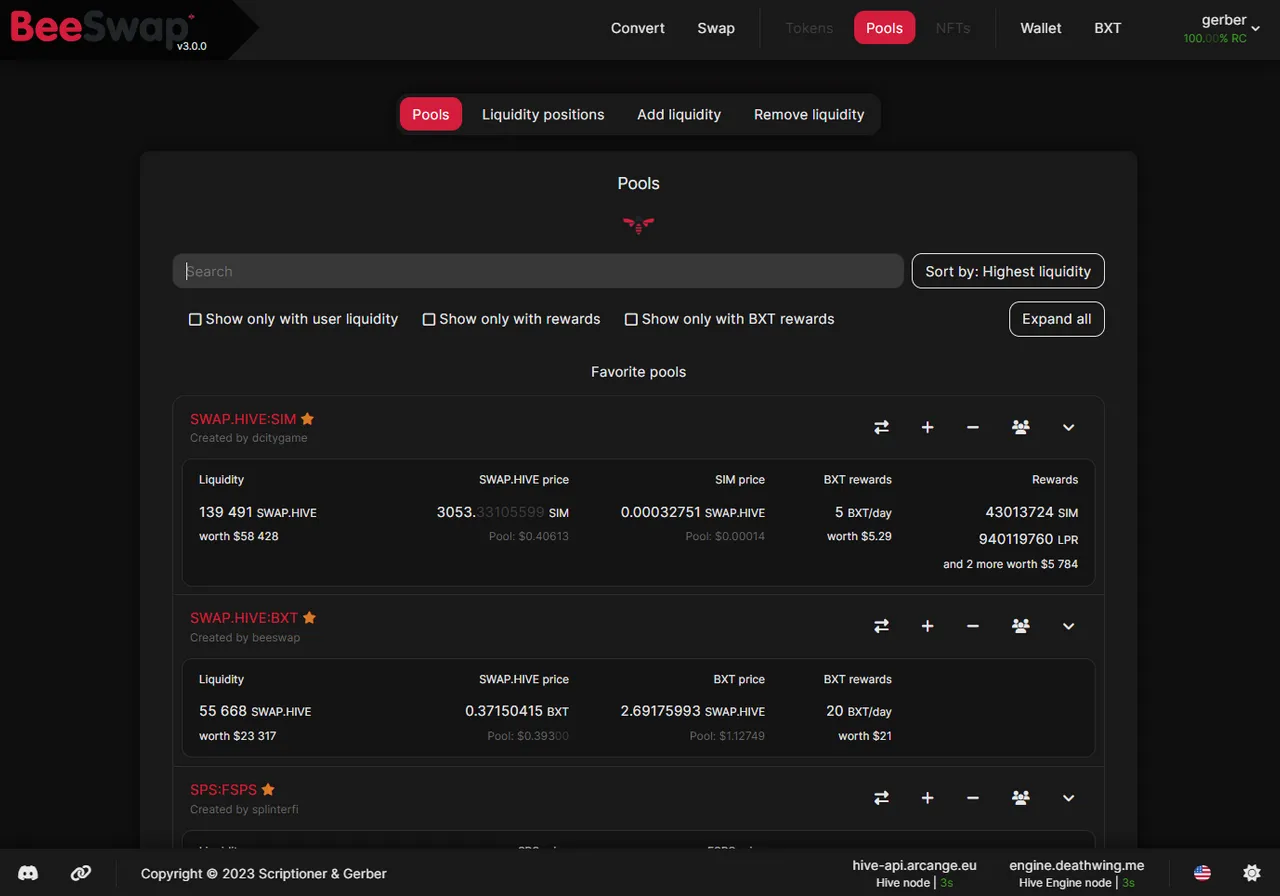This screenshot has width=1280, height=896.
Task: Open the Convert menu item
Action: pos(638,28)
